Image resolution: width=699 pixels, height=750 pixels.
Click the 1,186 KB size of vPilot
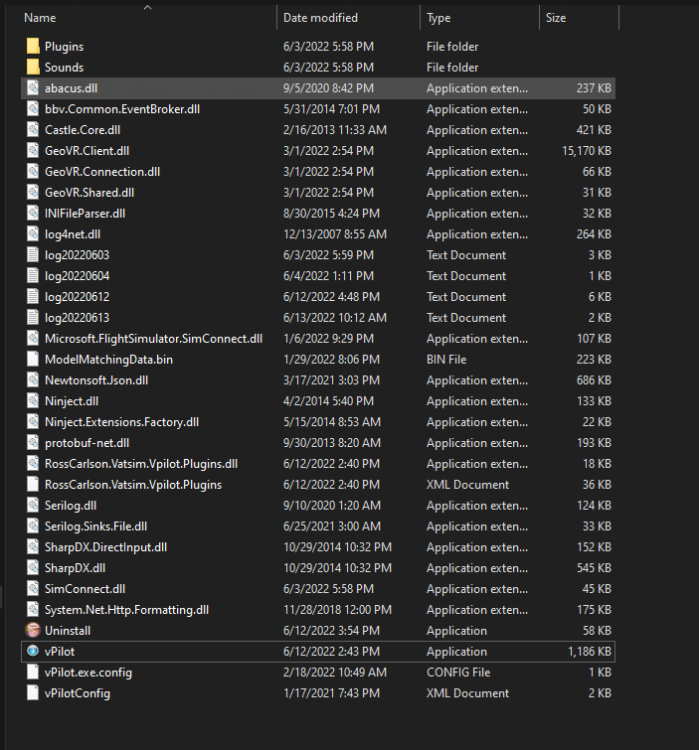click(x=589, y=651)
